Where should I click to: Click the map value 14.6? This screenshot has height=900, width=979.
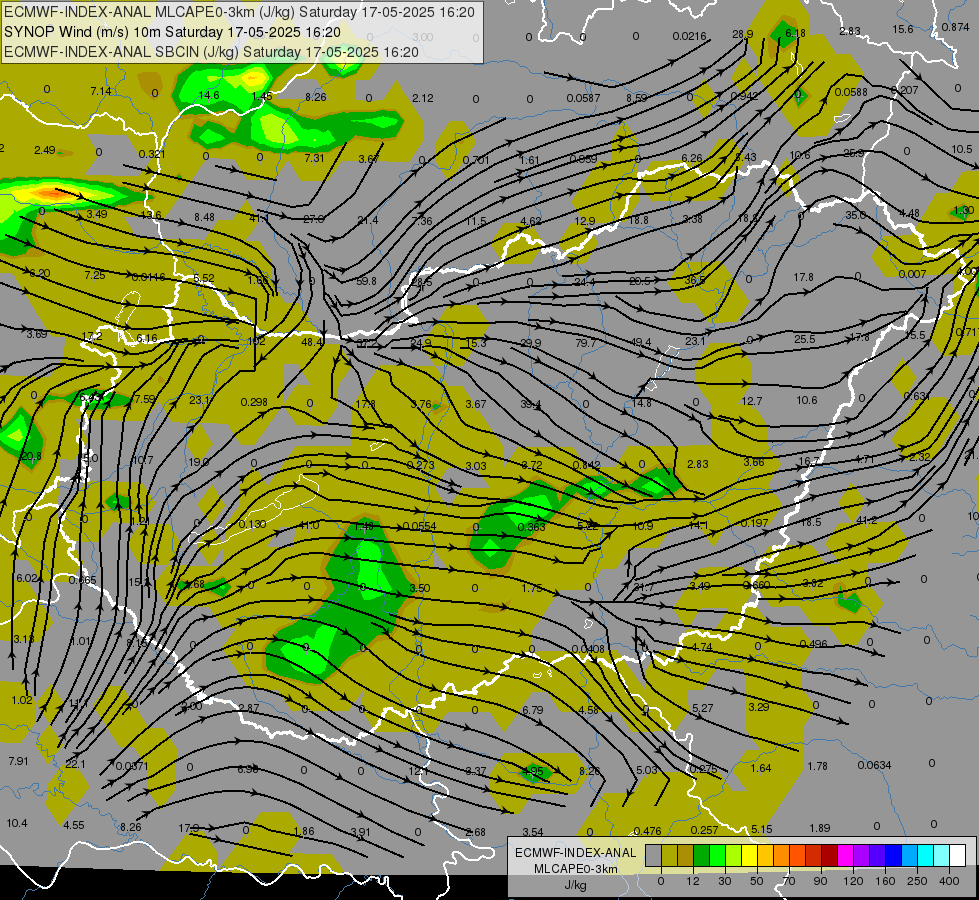click(x=209, y=96)
